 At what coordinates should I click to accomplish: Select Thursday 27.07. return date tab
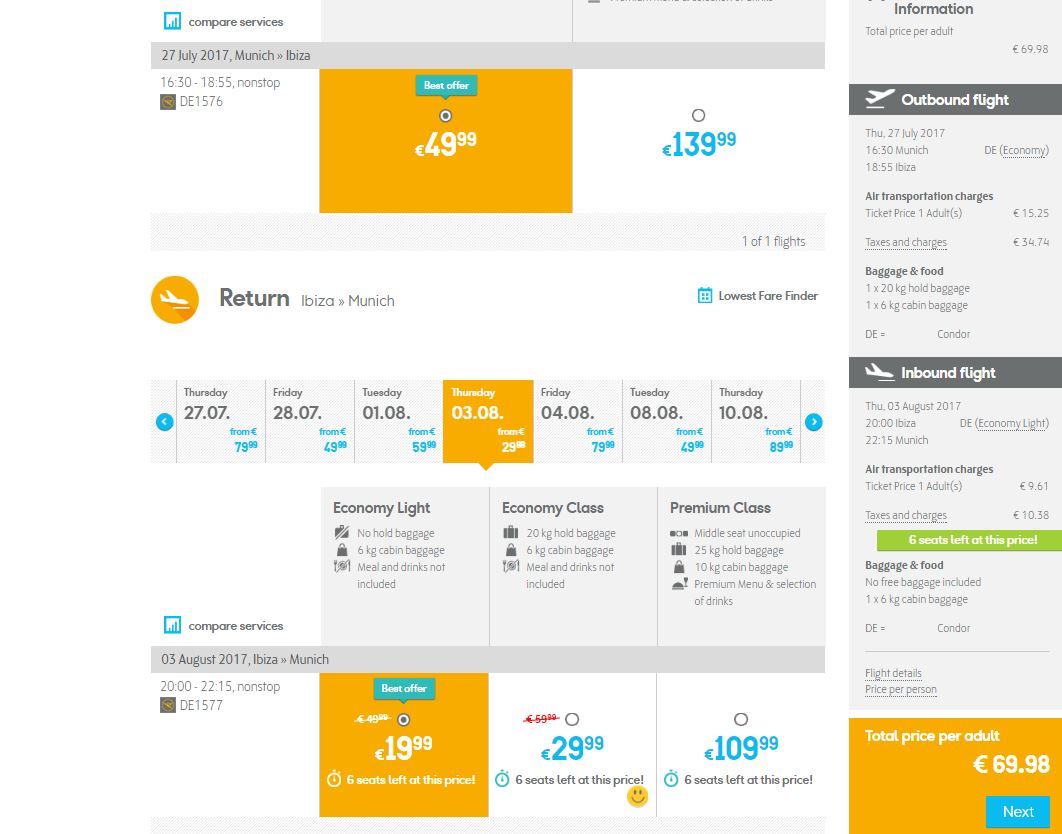(x=221, y=421)
